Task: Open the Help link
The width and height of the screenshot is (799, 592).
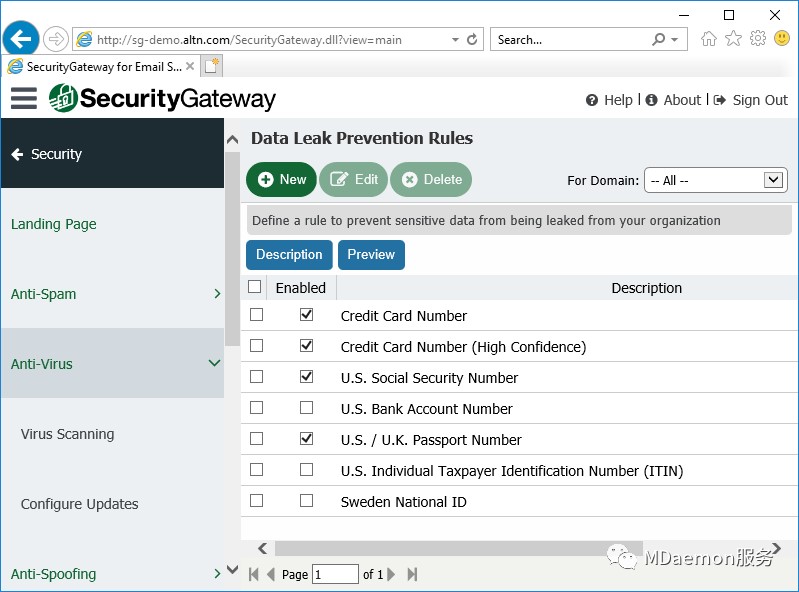Action: coord(609,100)
